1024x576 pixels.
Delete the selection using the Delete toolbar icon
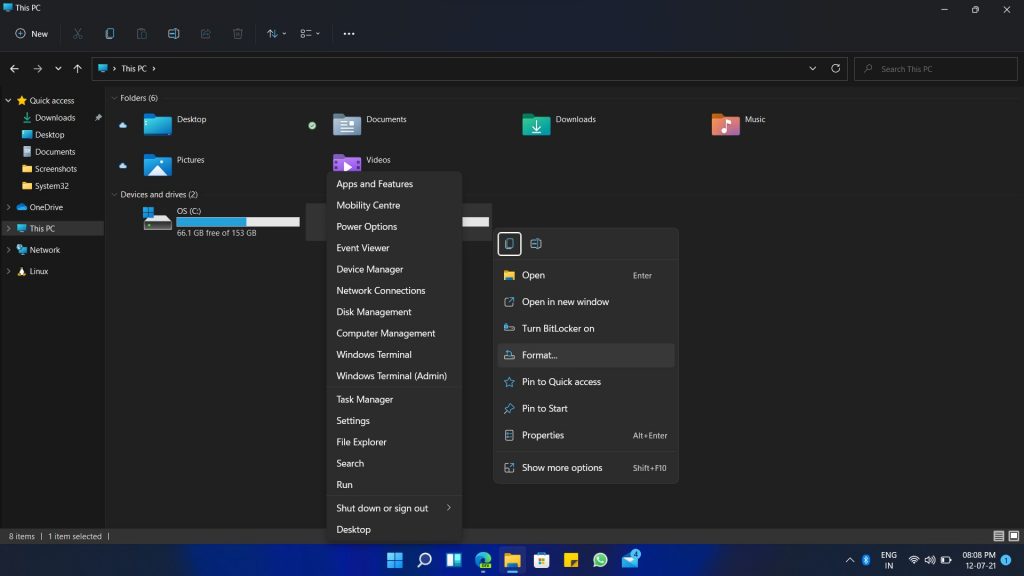click(238, 33)
